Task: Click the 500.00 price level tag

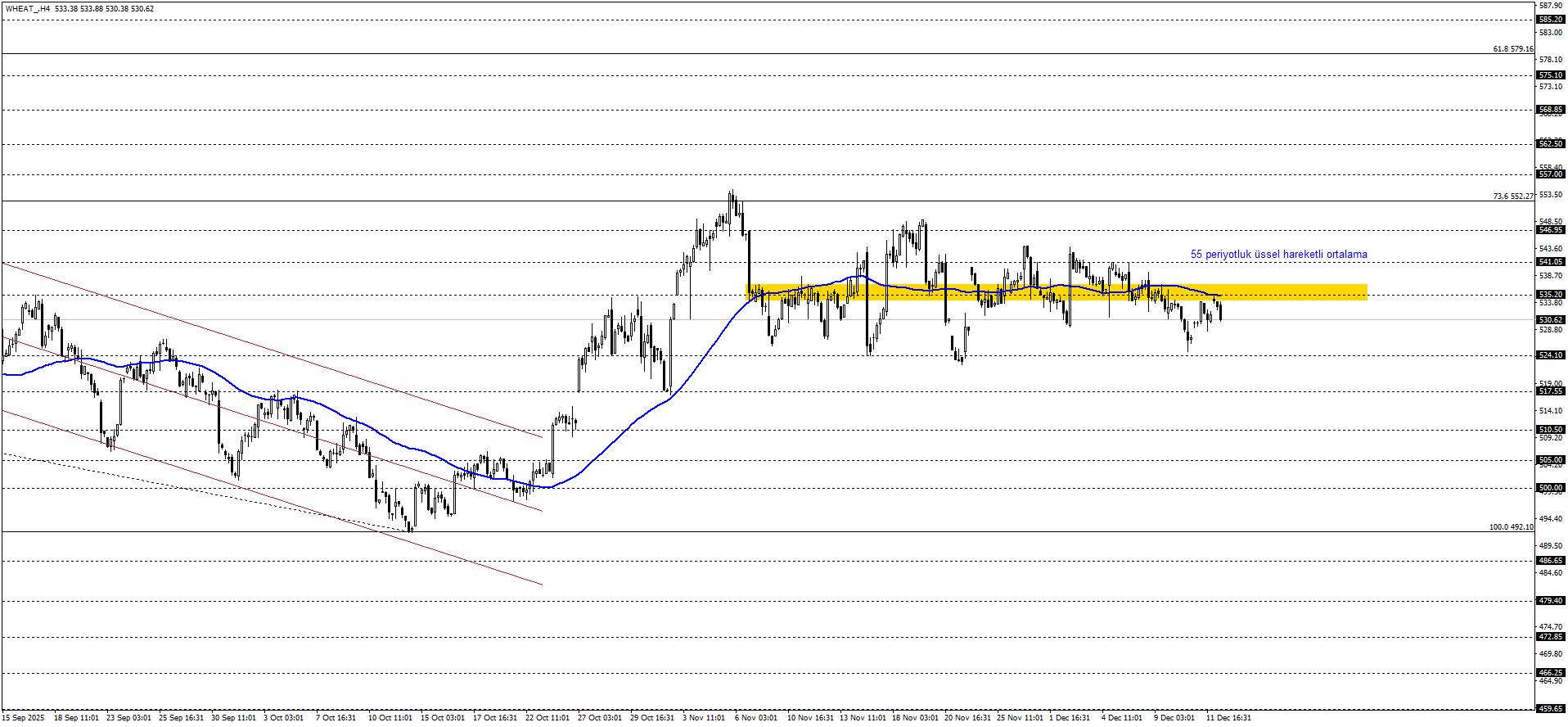Action: (1551, 488)
